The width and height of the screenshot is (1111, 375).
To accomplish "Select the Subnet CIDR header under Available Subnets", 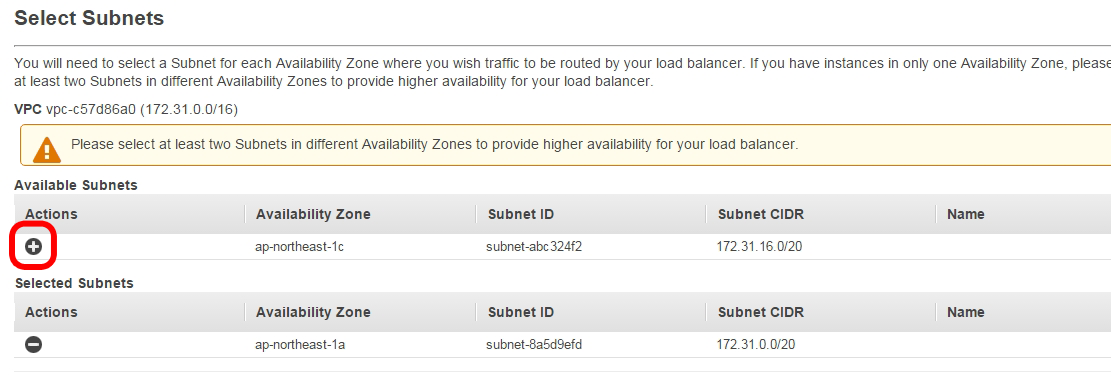I will (x=761, y=214).
